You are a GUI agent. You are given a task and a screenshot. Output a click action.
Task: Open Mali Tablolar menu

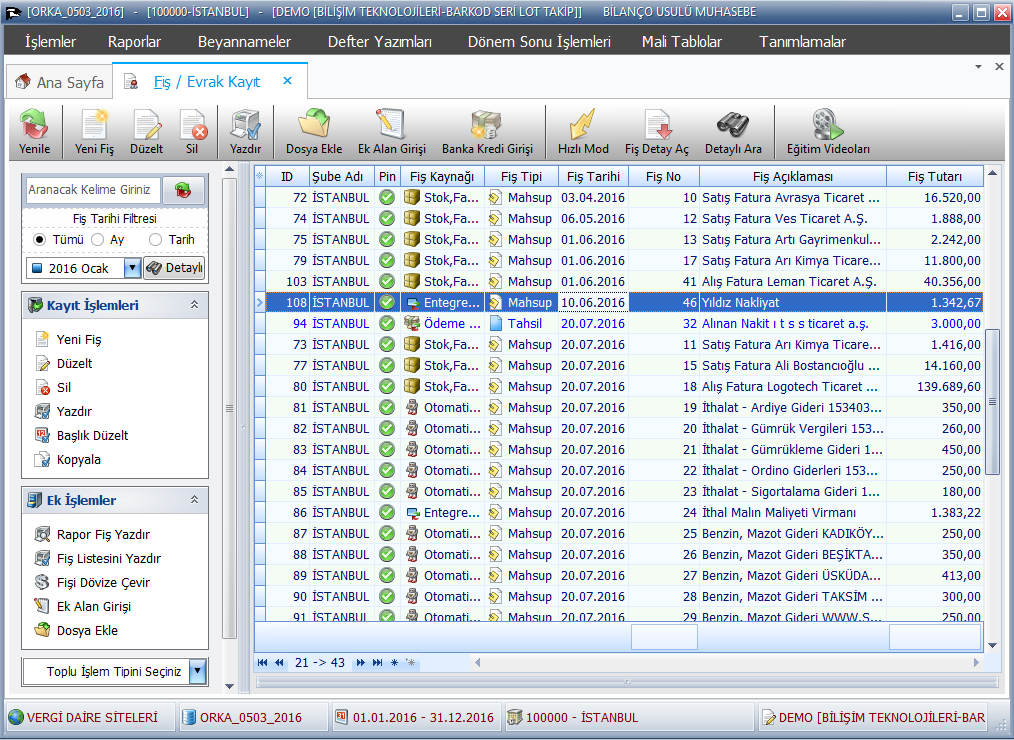coord(682,41)
